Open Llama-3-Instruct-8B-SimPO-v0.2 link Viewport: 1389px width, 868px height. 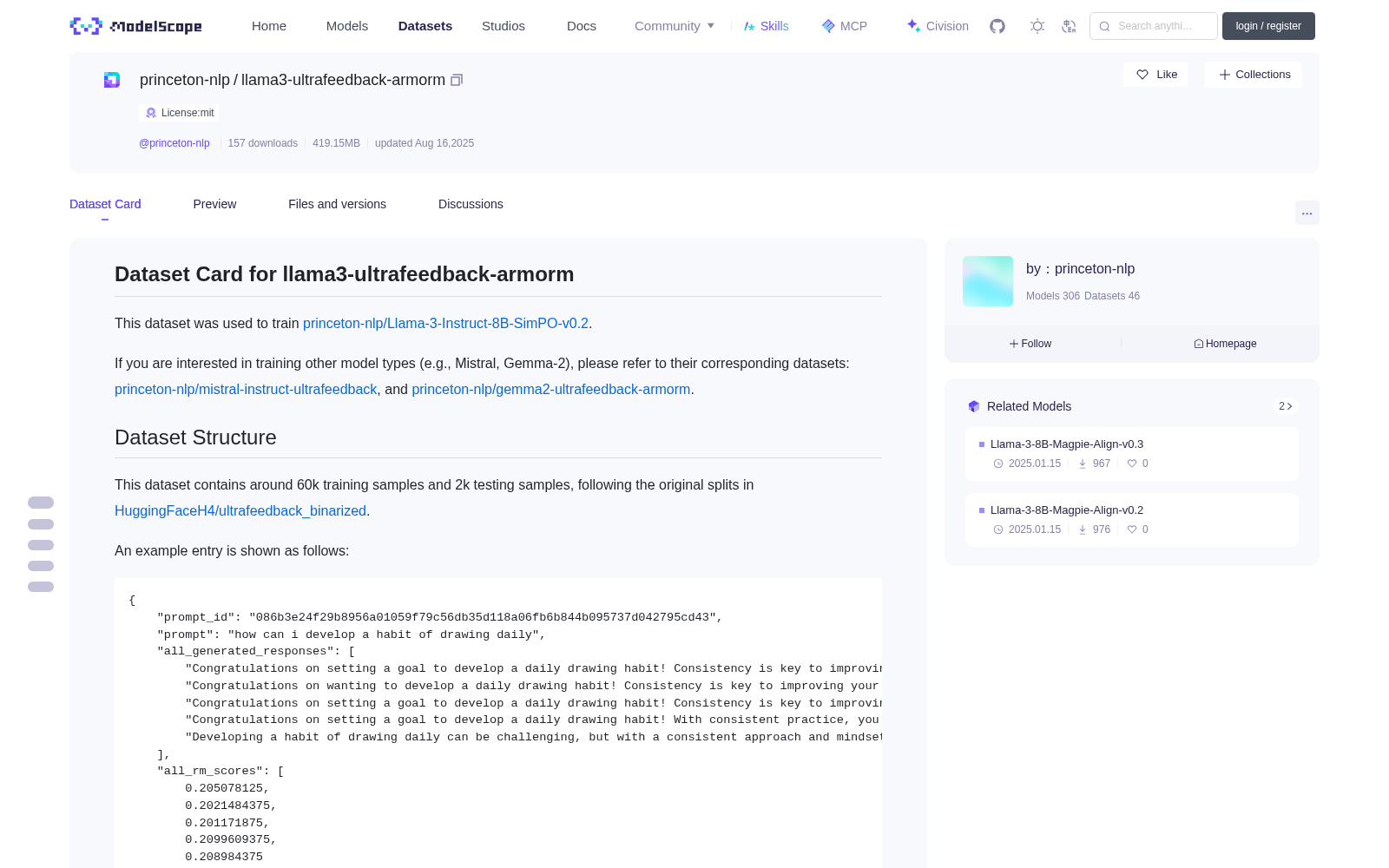click(x=445, y=323)
